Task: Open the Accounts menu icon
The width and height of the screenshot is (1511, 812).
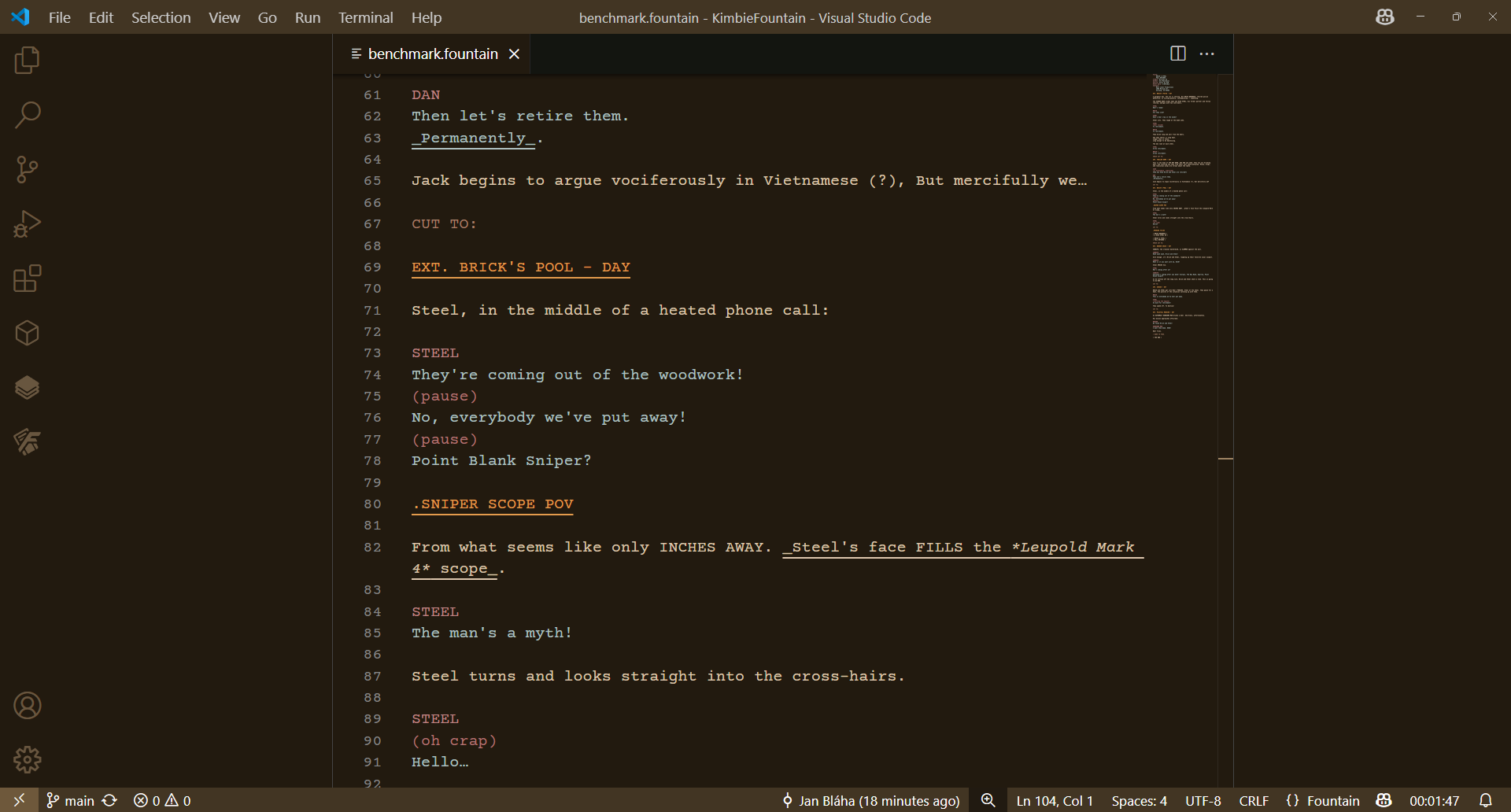Action: pos(28,706)
